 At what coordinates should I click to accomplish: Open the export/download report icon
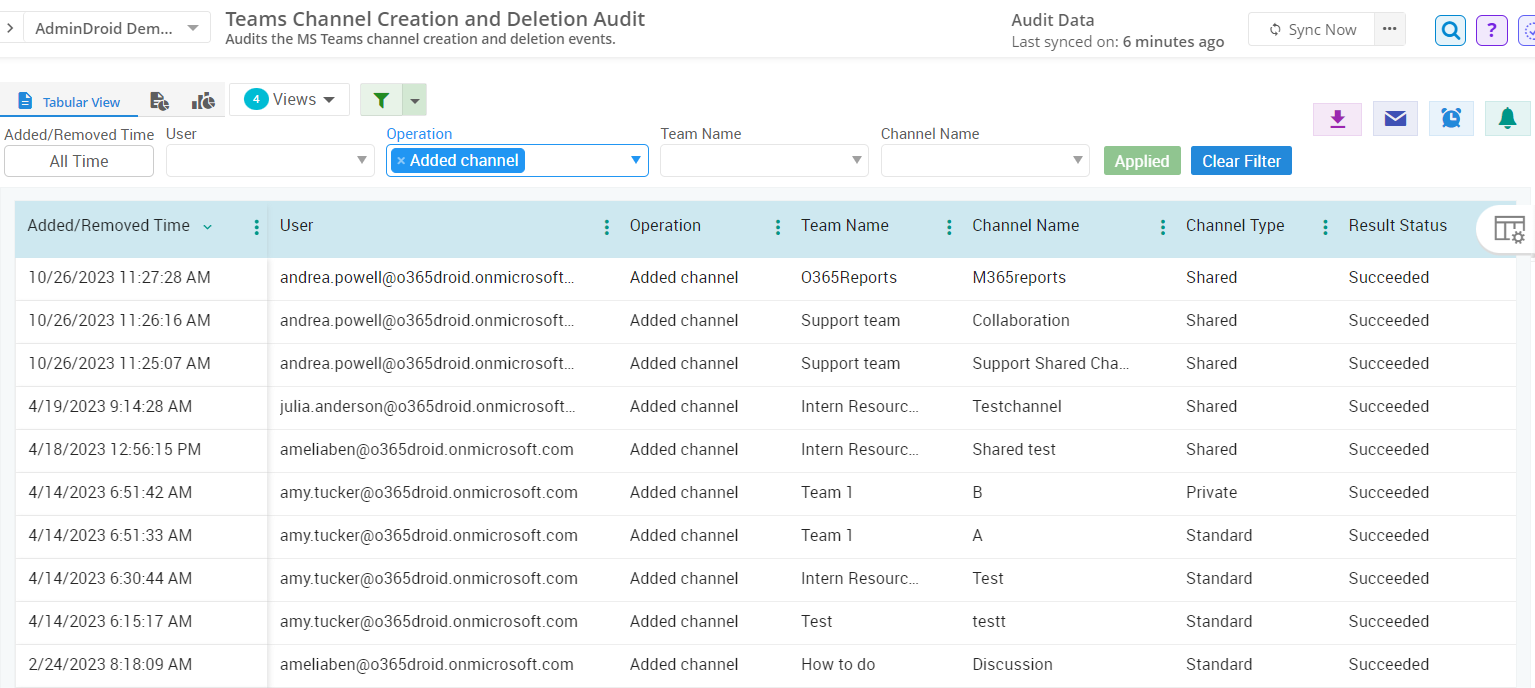pos(1337,118)
